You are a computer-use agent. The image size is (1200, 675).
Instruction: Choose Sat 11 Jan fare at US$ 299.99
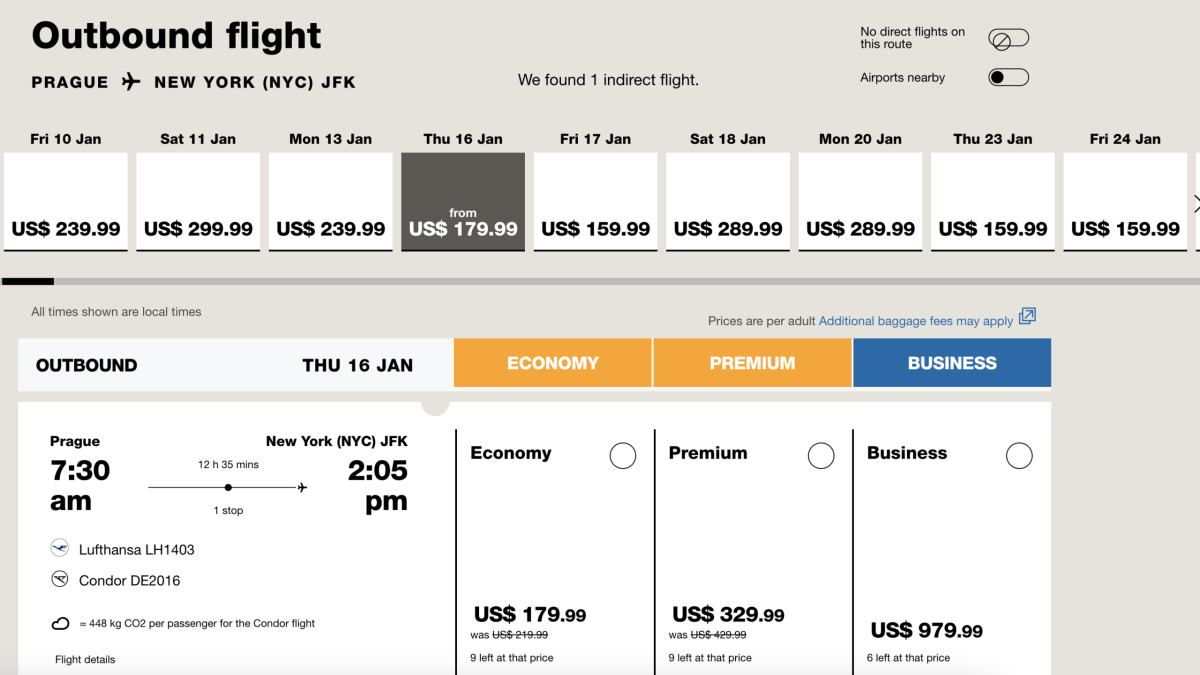pyautogui.click(x=198, y=202)
